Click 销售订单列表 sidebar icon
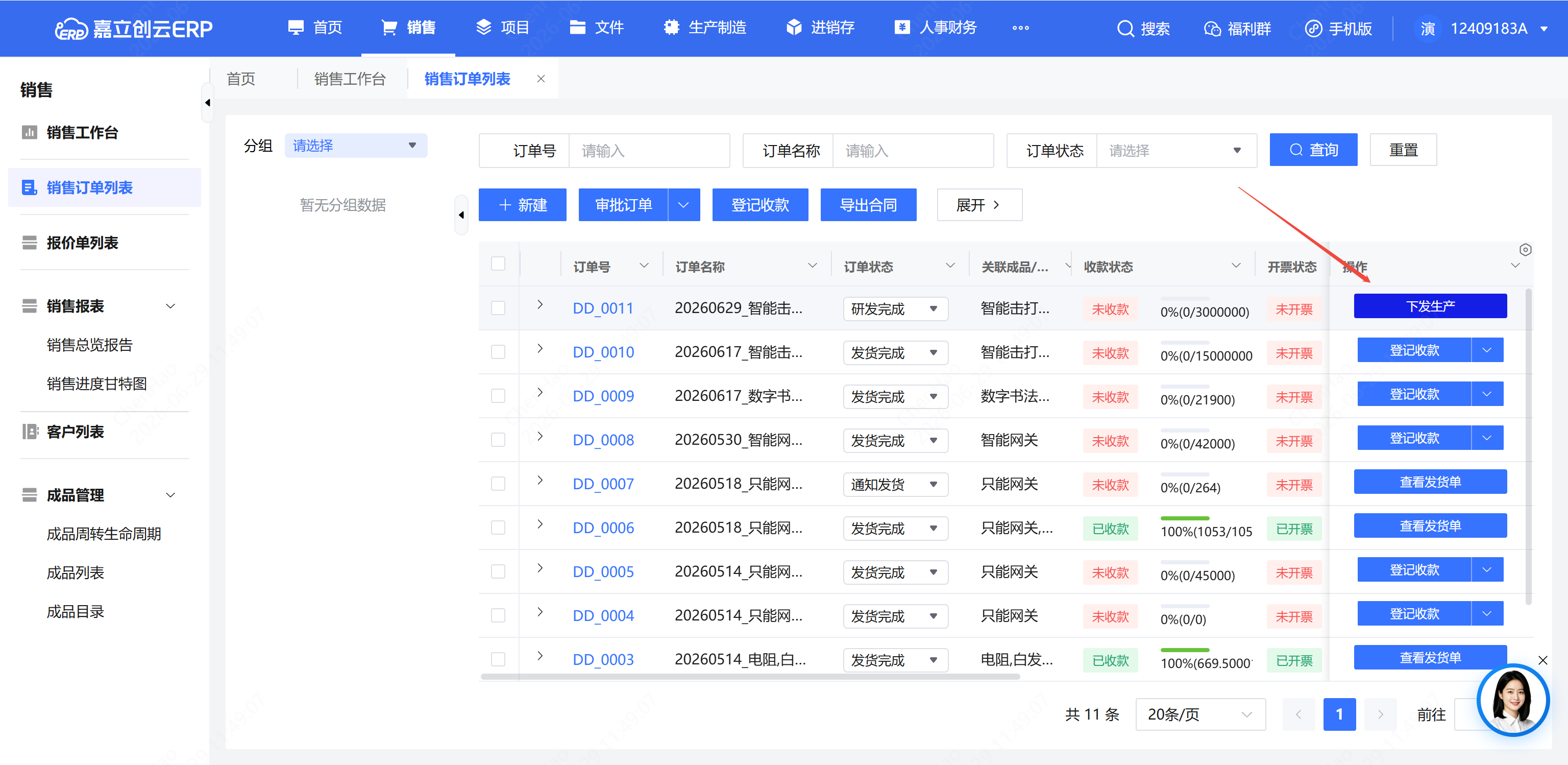The width and height of the screenshot is (1568, 765). click(x=29, y=187)
